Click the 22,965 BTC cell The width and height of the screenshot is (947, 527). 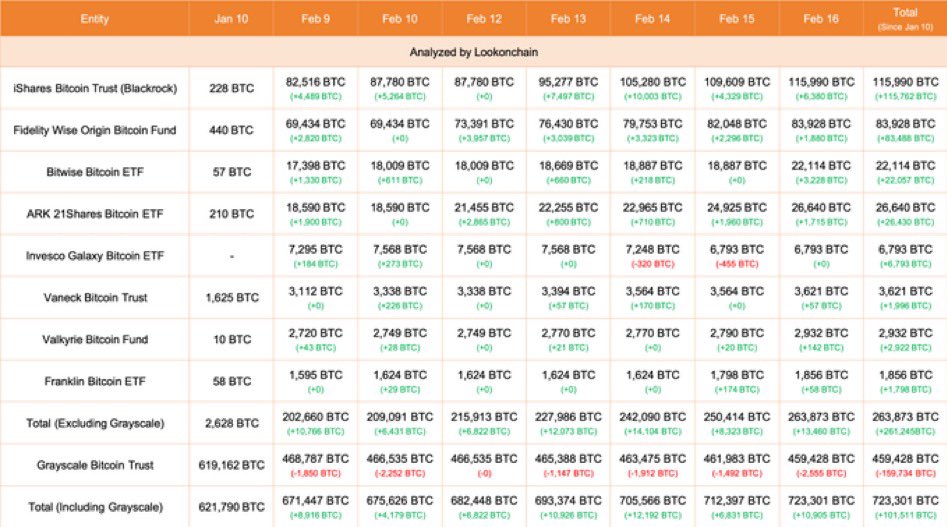tap(652, 214)
